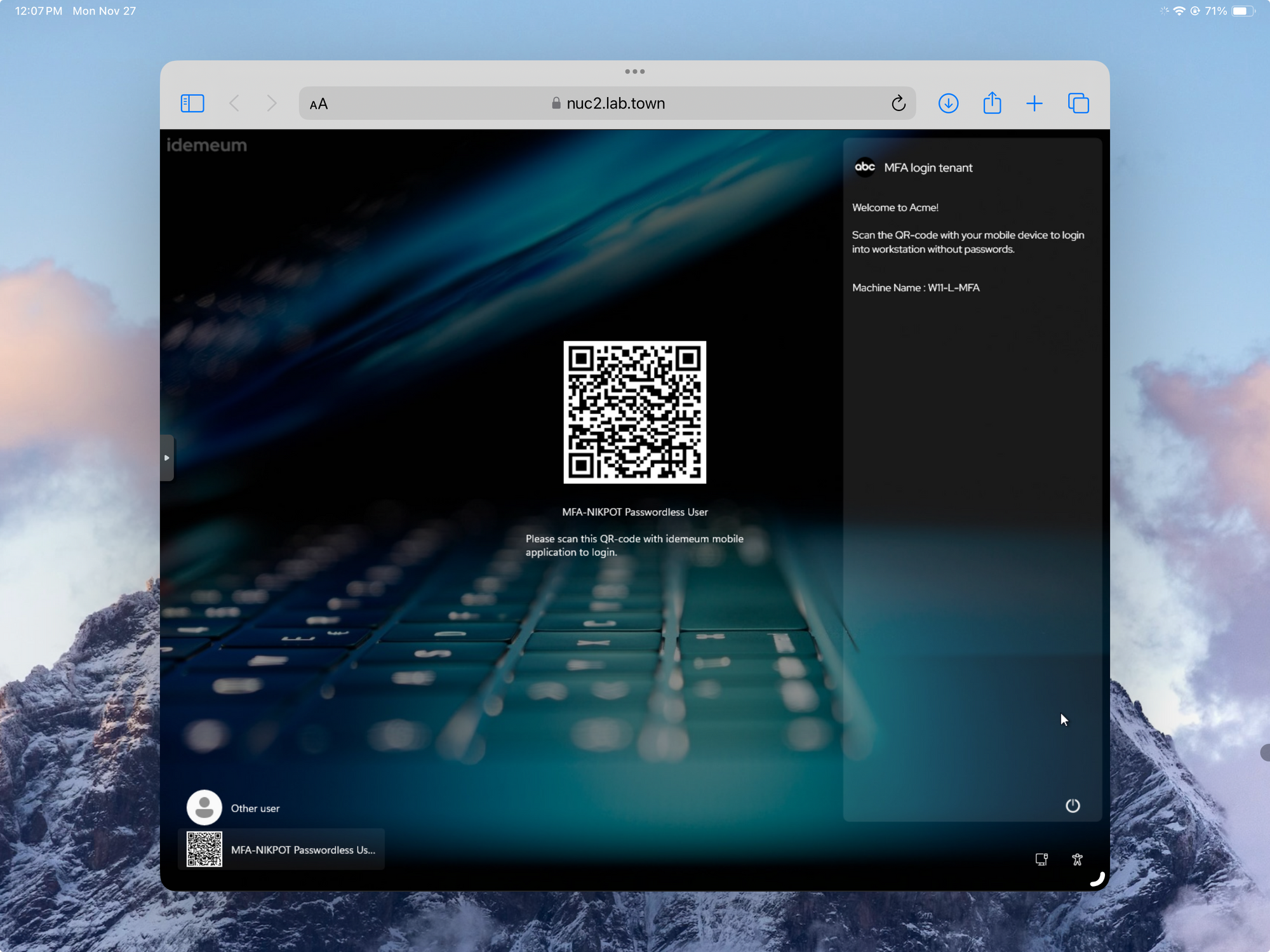
Task: Grab the window resize corner handle
Action: (x=1098, y=879)
